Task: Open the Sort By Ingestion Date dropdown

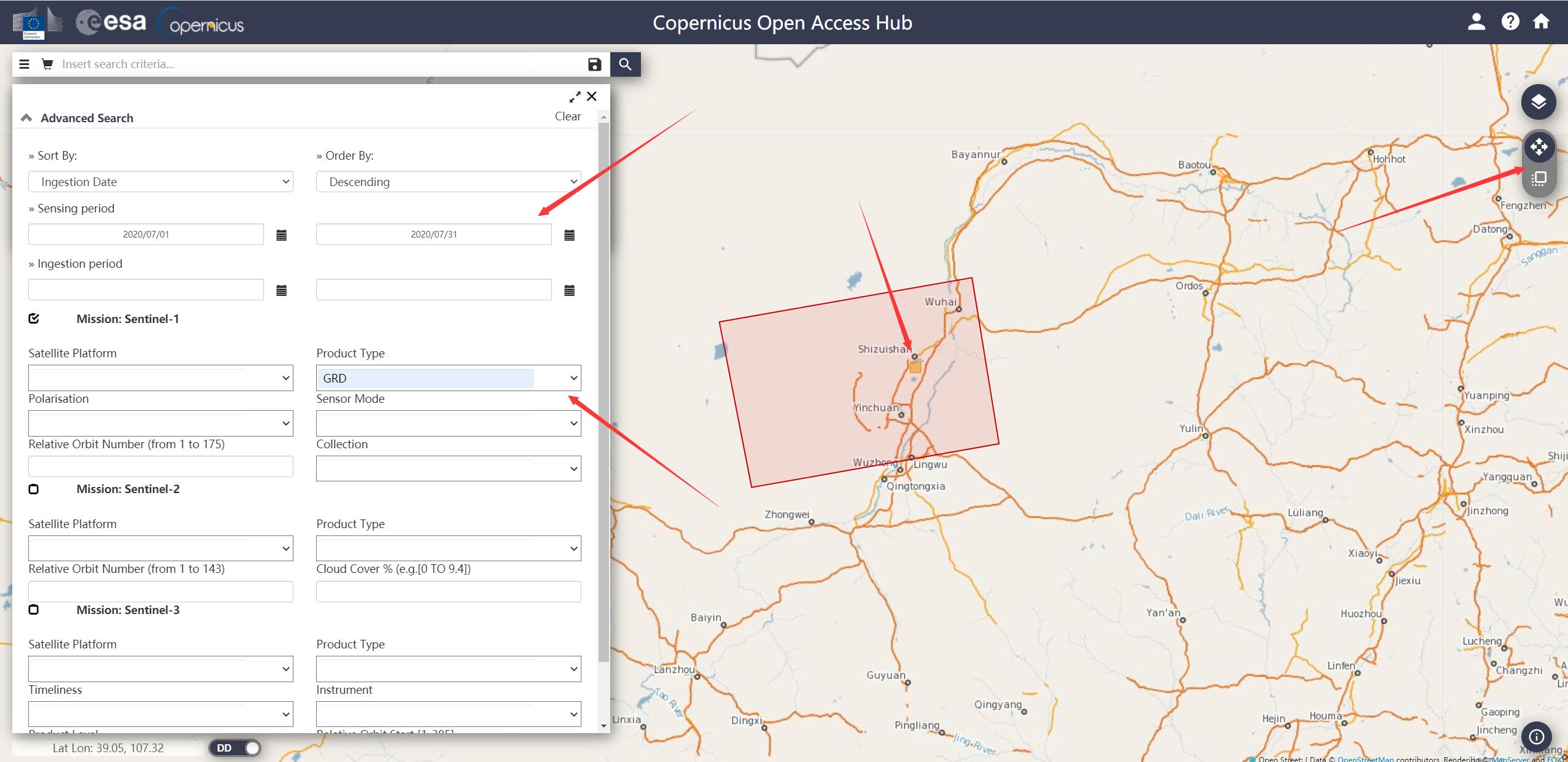Action: coord(161,182)
